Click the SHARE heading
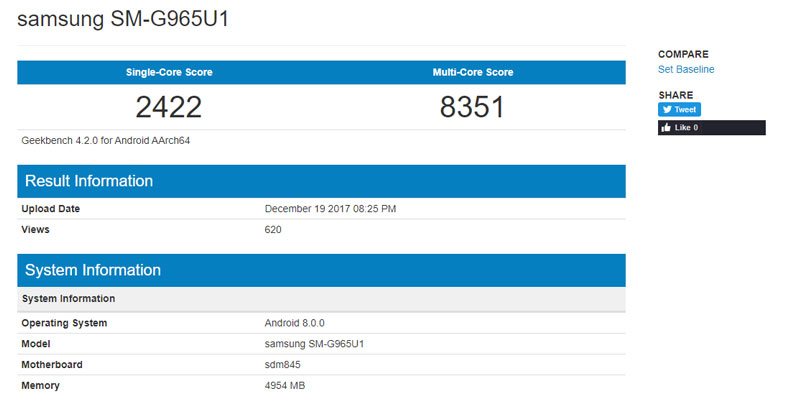 click(676, 95)
